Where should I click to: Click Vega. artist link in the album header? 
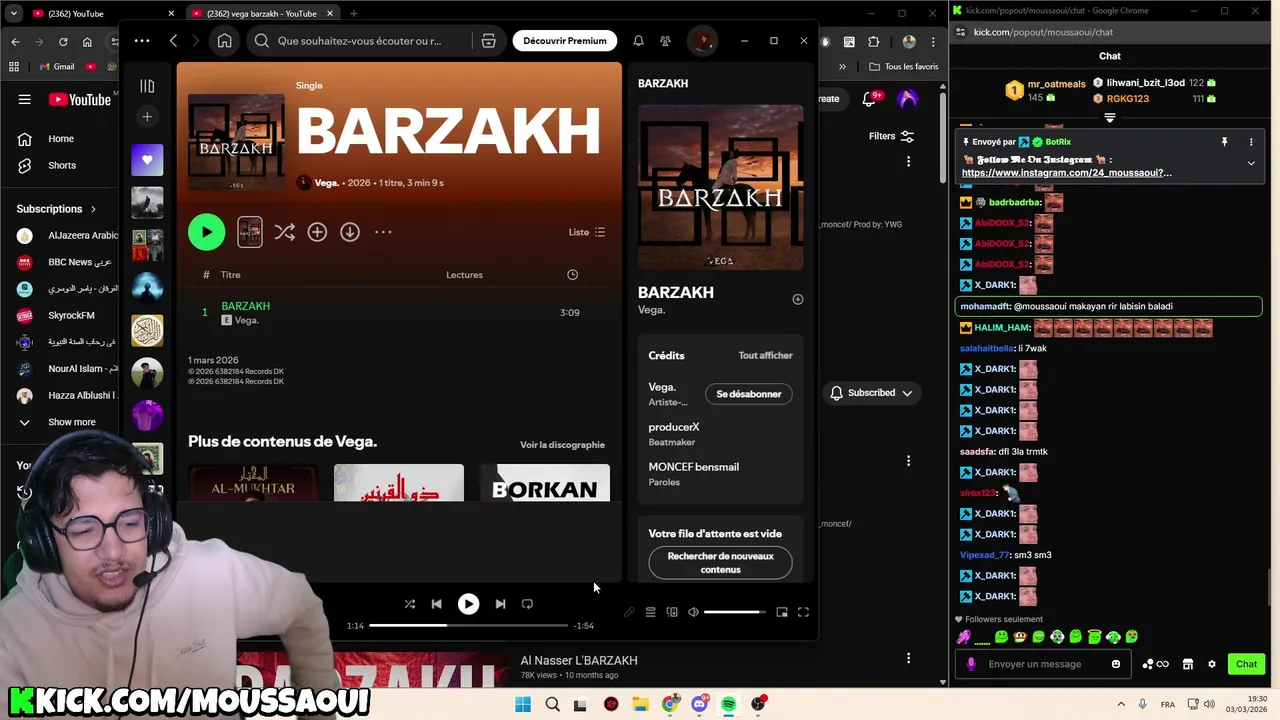tap(327, 183)
